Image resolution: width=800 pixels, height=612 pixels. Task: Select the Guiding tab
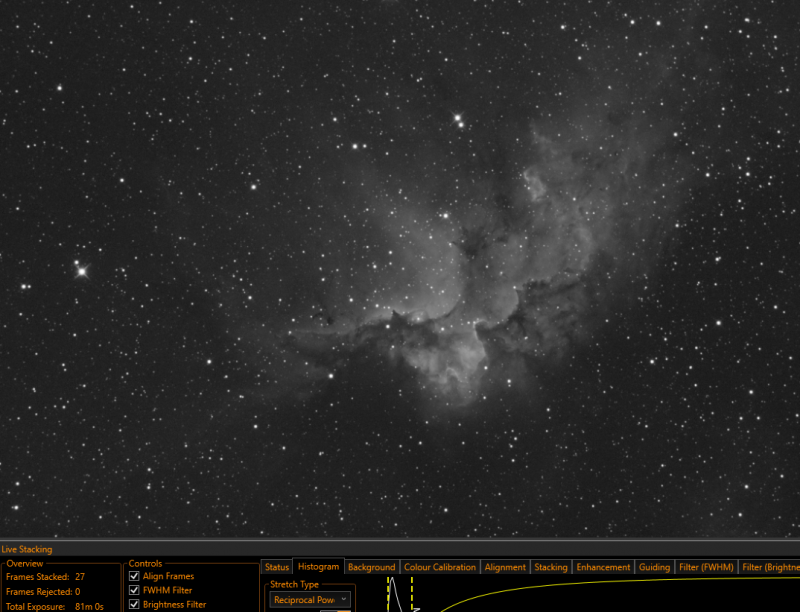tap(654, 567)
